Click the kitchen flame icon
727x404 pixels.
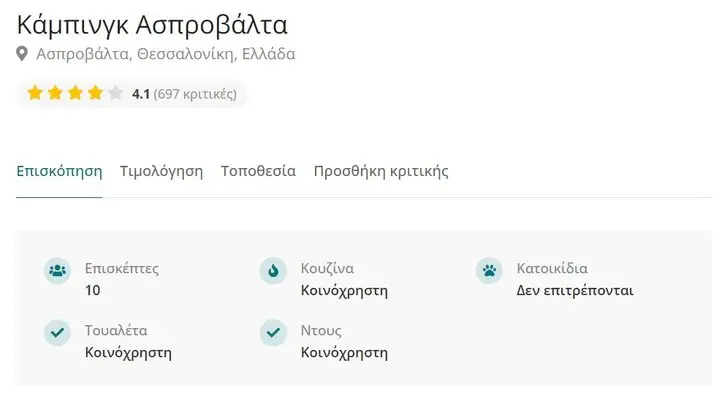pyautogui.click(x=273, y=270)
